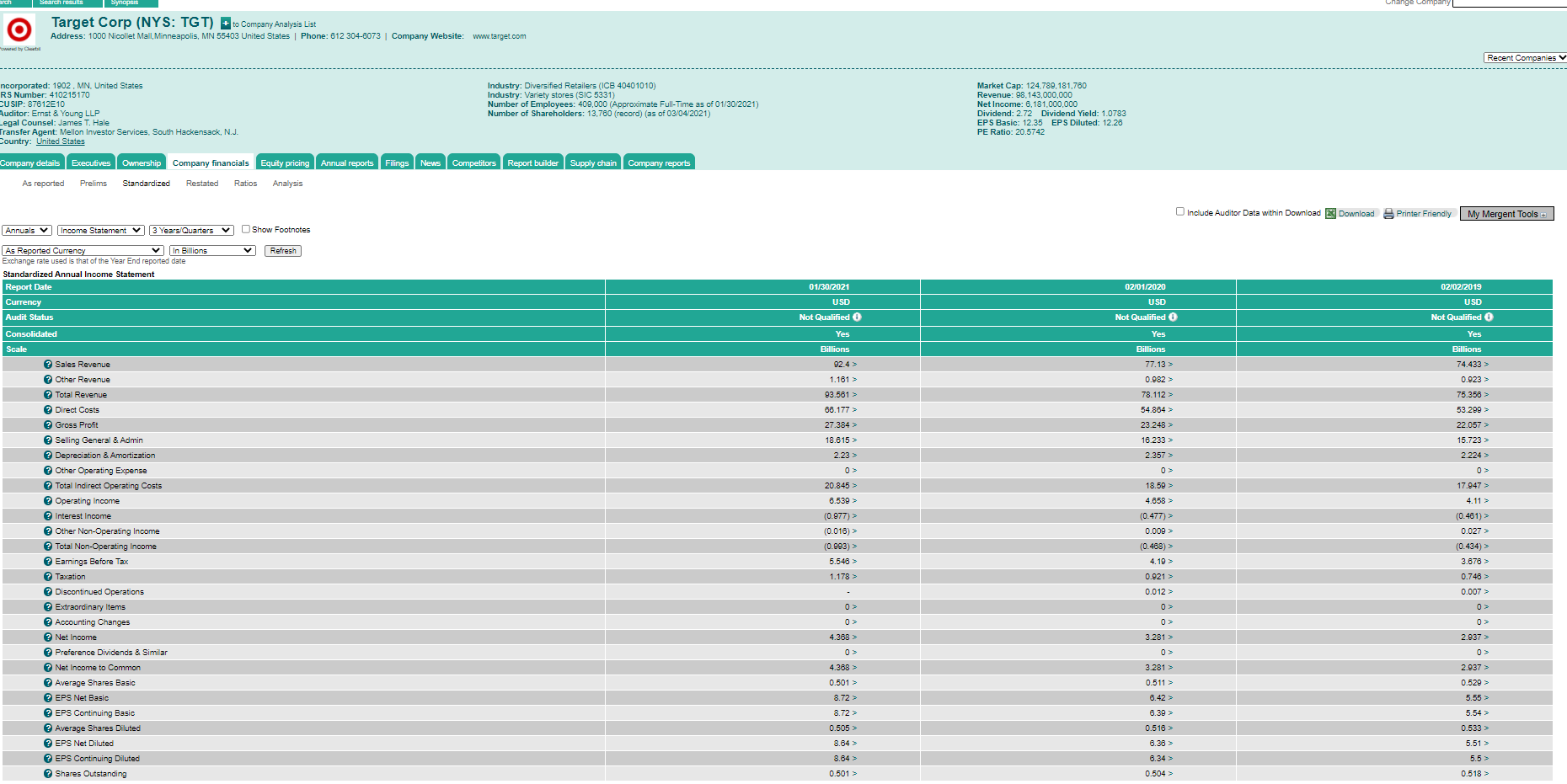The image size is (1567, 784).
Task: Open the Annual reports tab
Action: (x=347, y=163)
